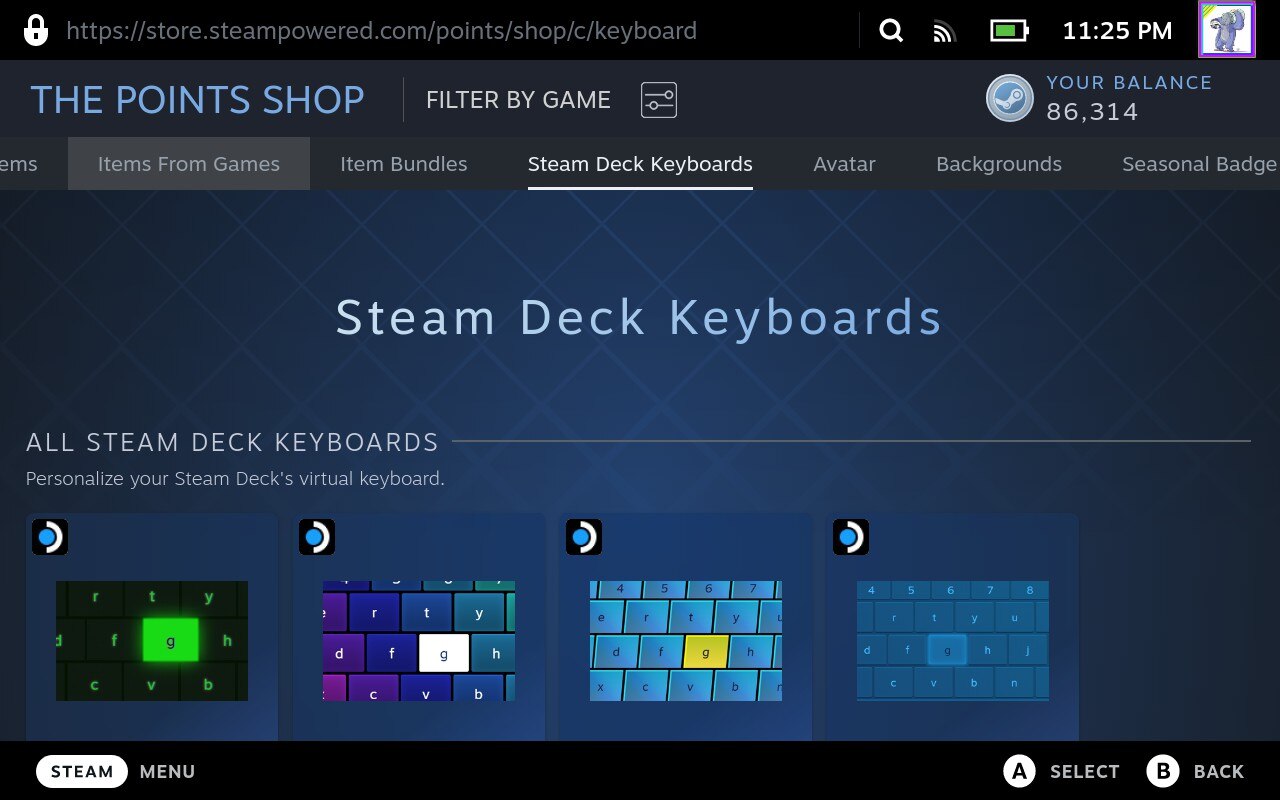Click the SELECT label in the footer
Image resolution: width=1280 pixels, height=800 pixels.
[1085, 771]
